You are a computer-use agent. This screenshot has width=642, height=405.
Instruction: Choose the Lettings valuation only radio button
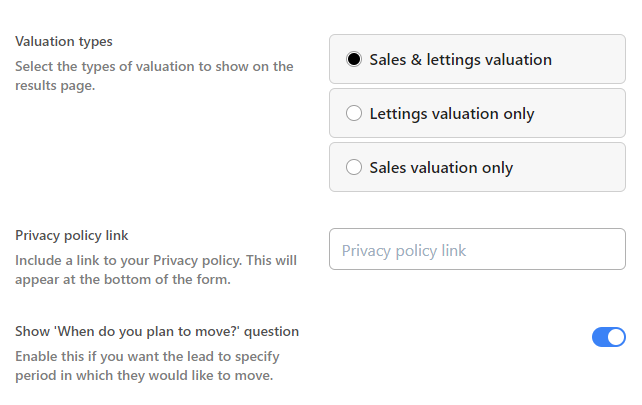(x=353, y=114)
